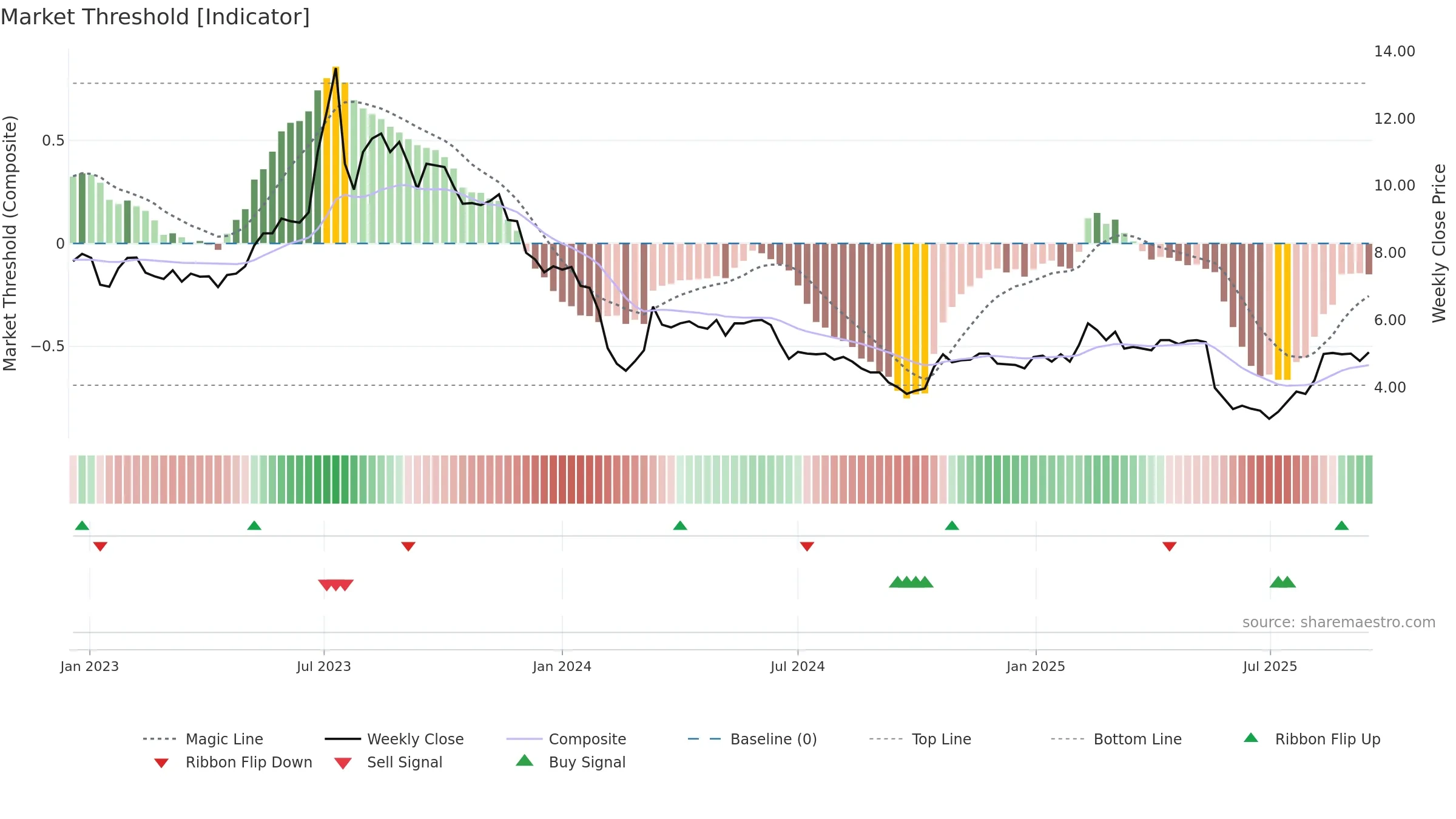Click the Buy Signal marker cluster after Jul 2024
Viewport: 1456px width, 819px height.
click(x=911, y=582)
